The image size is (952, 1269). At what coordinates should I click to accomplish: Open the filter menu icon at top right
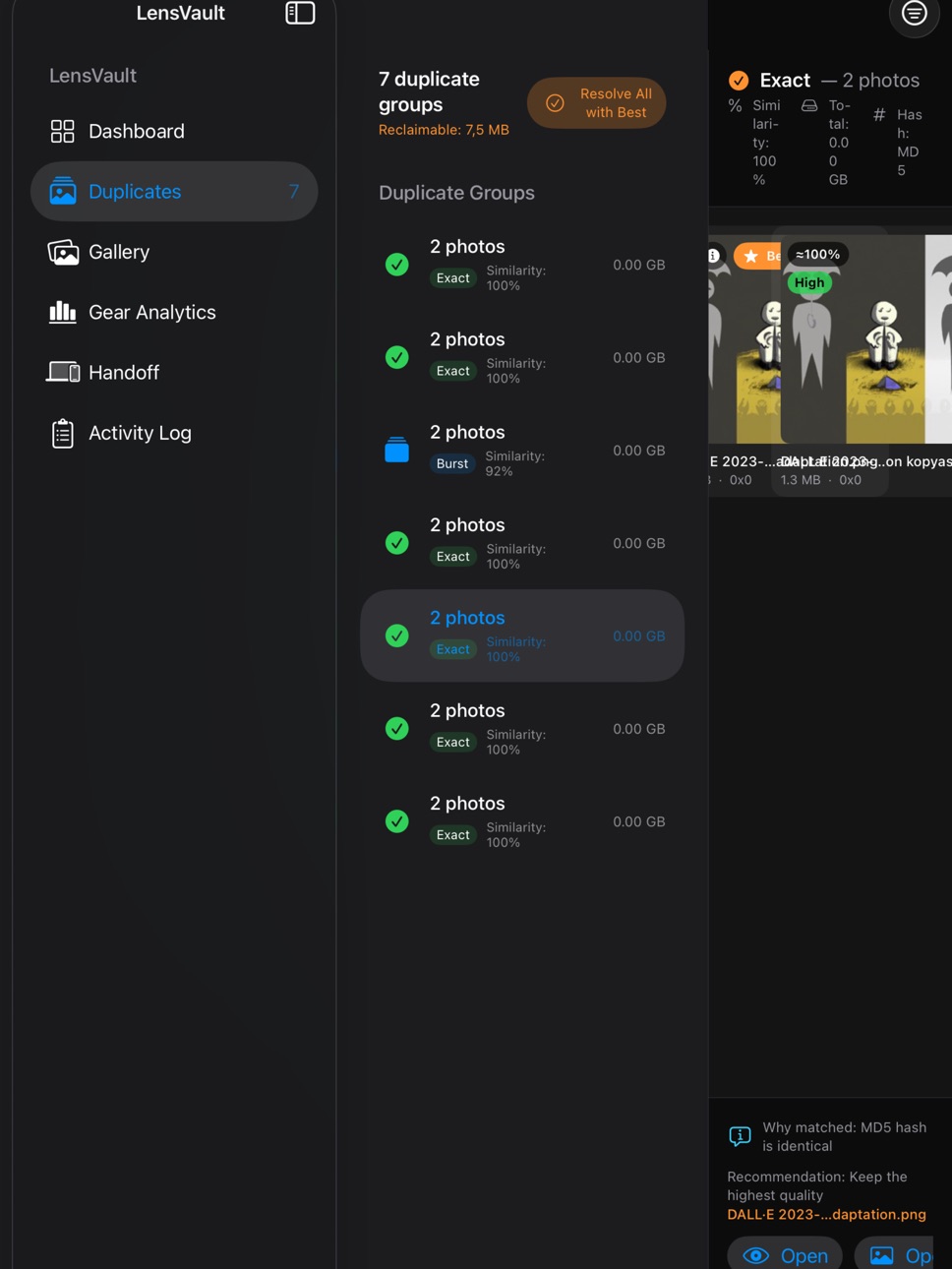click(914, 14)
